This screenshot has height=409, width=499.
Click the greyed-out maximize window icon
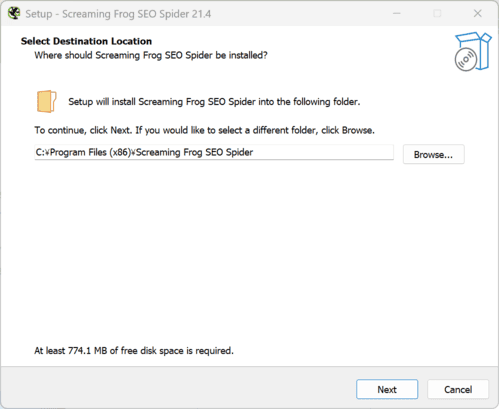437,14
